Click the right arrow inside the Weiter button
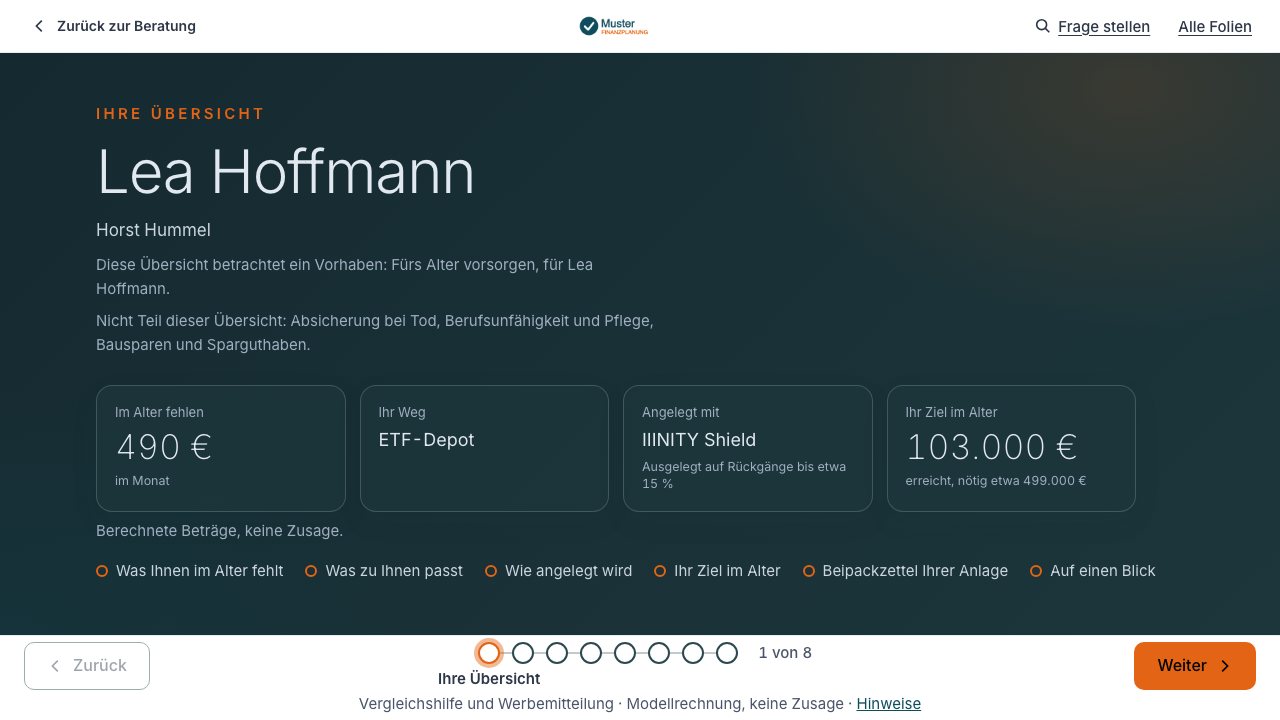The width and height of the screenshot is (1280, 720). pyautogui.click(x=1225, y=666)
